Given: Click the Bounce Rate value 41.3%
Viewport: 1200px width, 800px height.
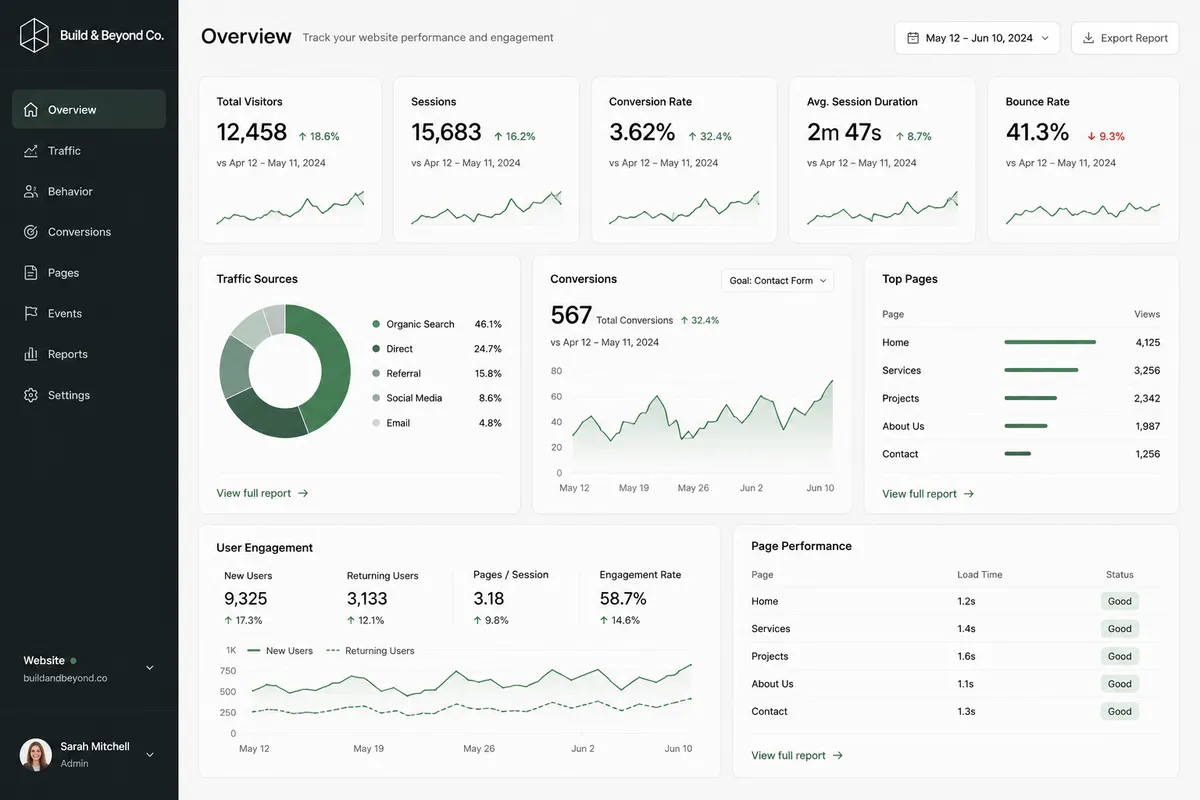Looking at the screenshot, I should tap(1038, 132).
